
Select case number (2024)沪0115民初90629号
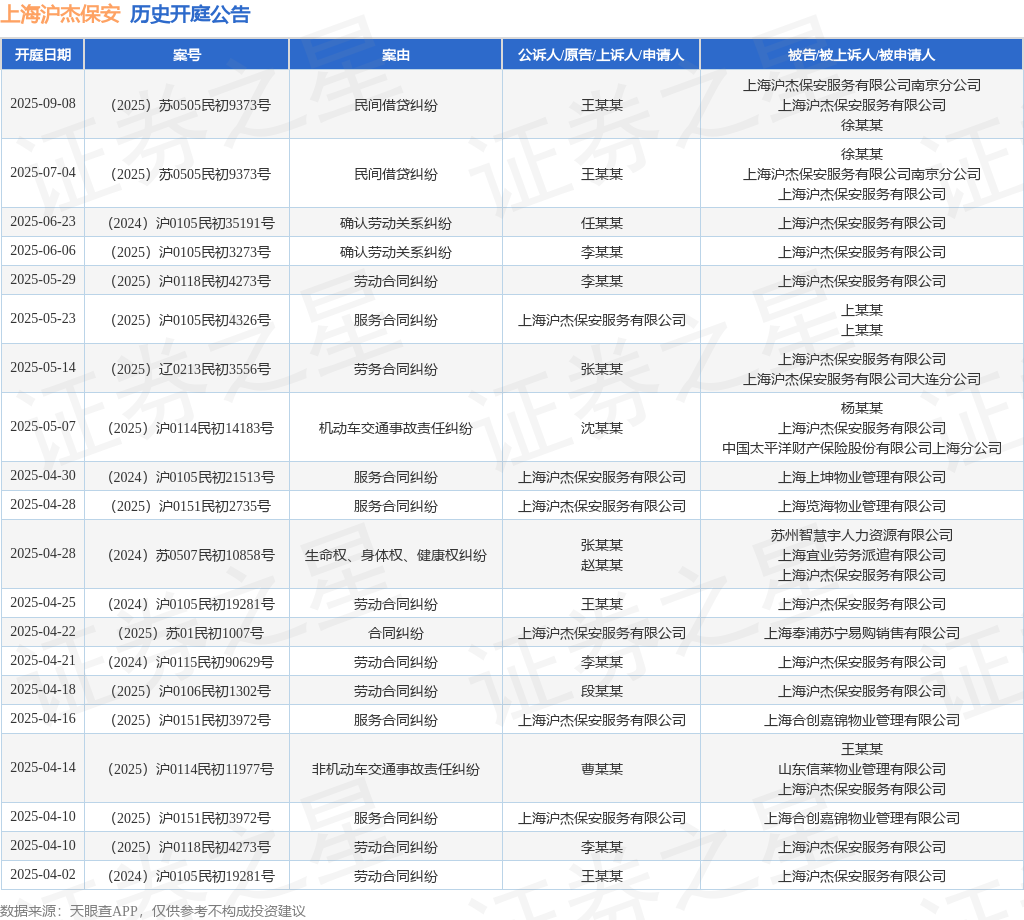(190, 662)
